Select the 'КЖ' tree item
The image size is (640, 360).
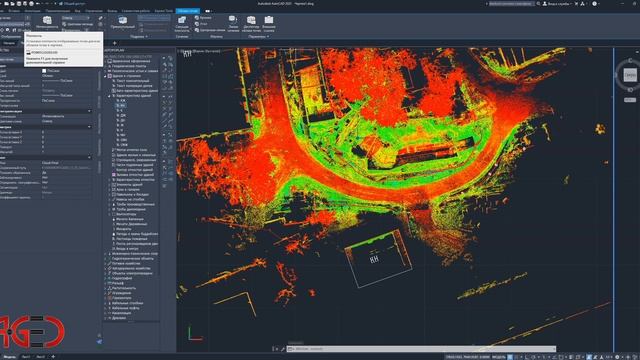click(x=121, y=100)
